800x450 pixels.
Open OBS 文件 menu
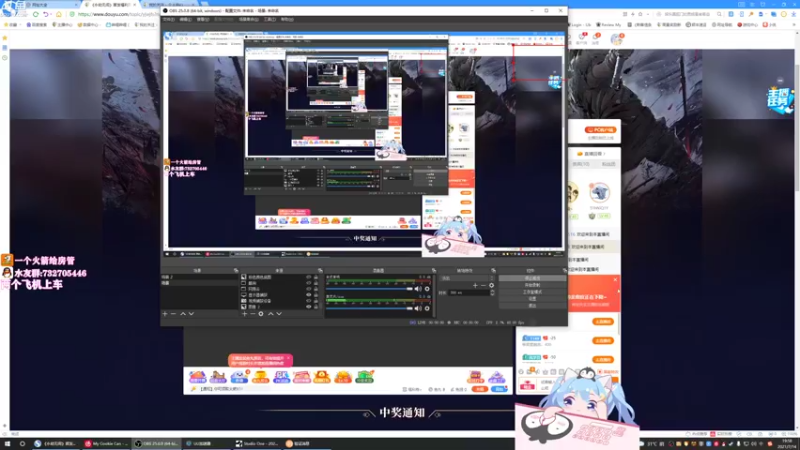pyautogui.click(x=168, y=19)
